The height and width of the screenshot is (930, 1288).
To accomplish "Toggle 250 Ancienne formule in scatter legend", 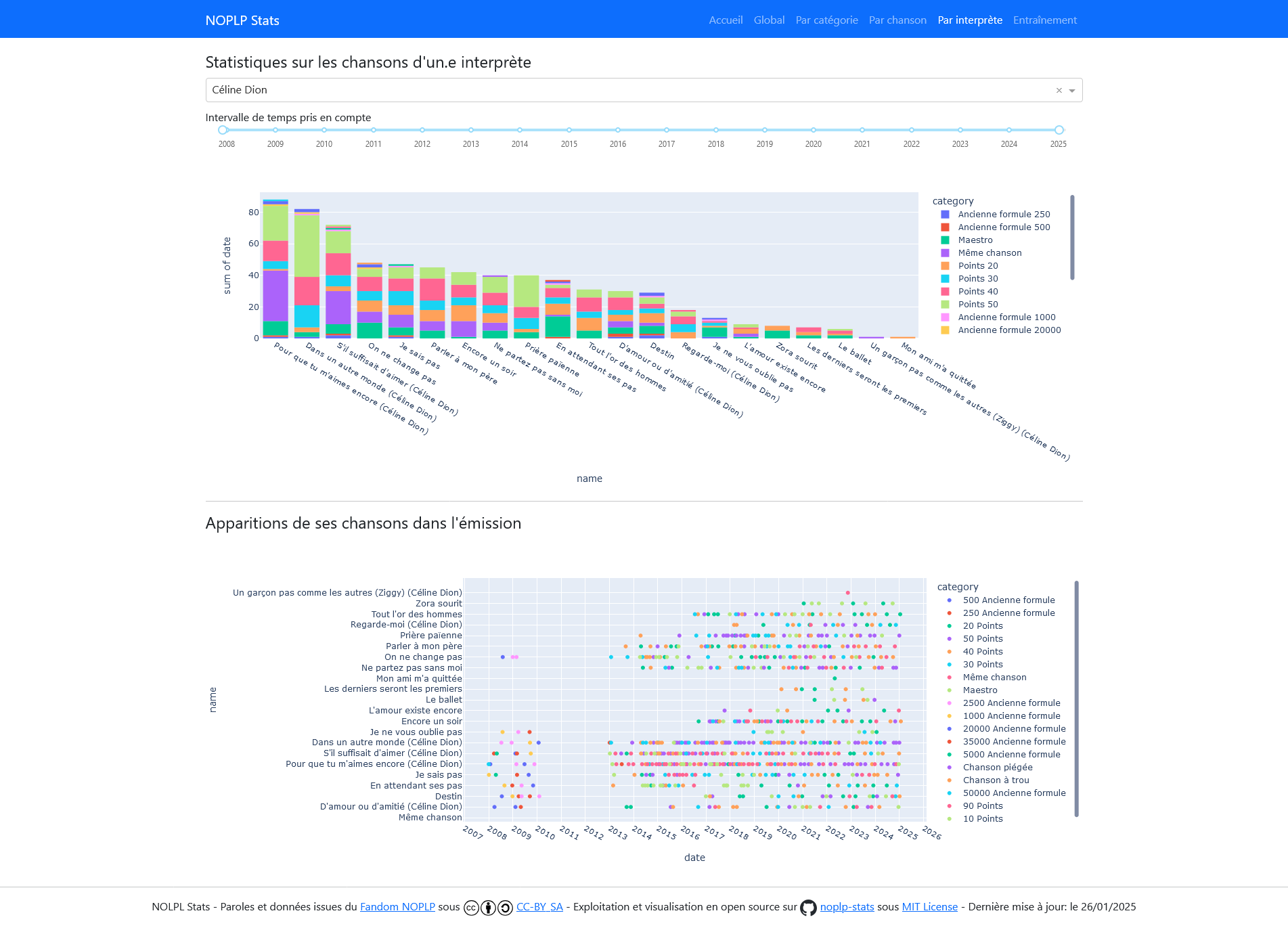I will tap(1000, 613).
